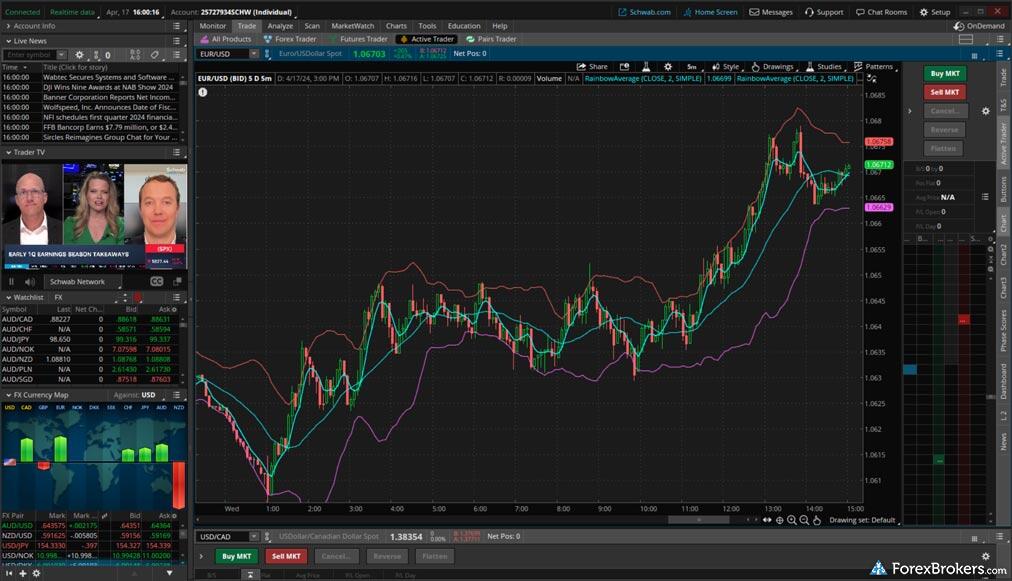
Task: Toggle the flexible grid layout button
Action: (966, 39)
